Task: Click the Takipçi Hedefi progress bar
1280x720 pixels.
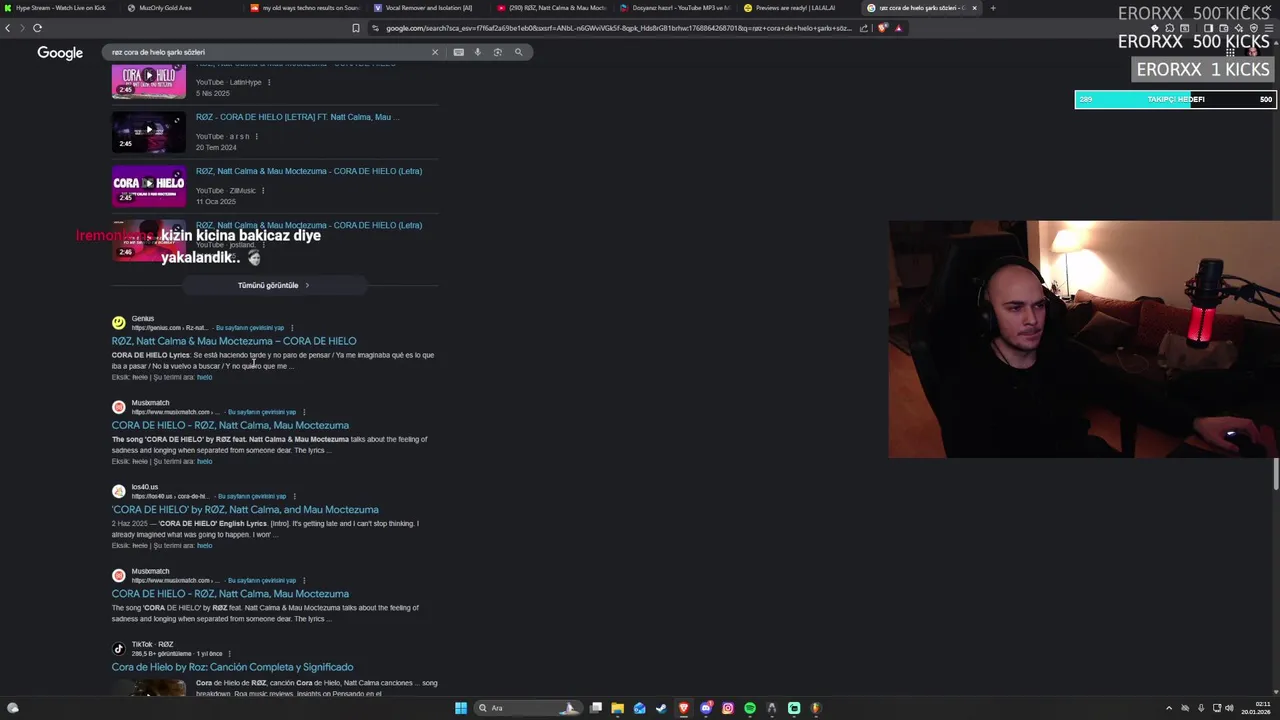Action: pos(1175,99)
